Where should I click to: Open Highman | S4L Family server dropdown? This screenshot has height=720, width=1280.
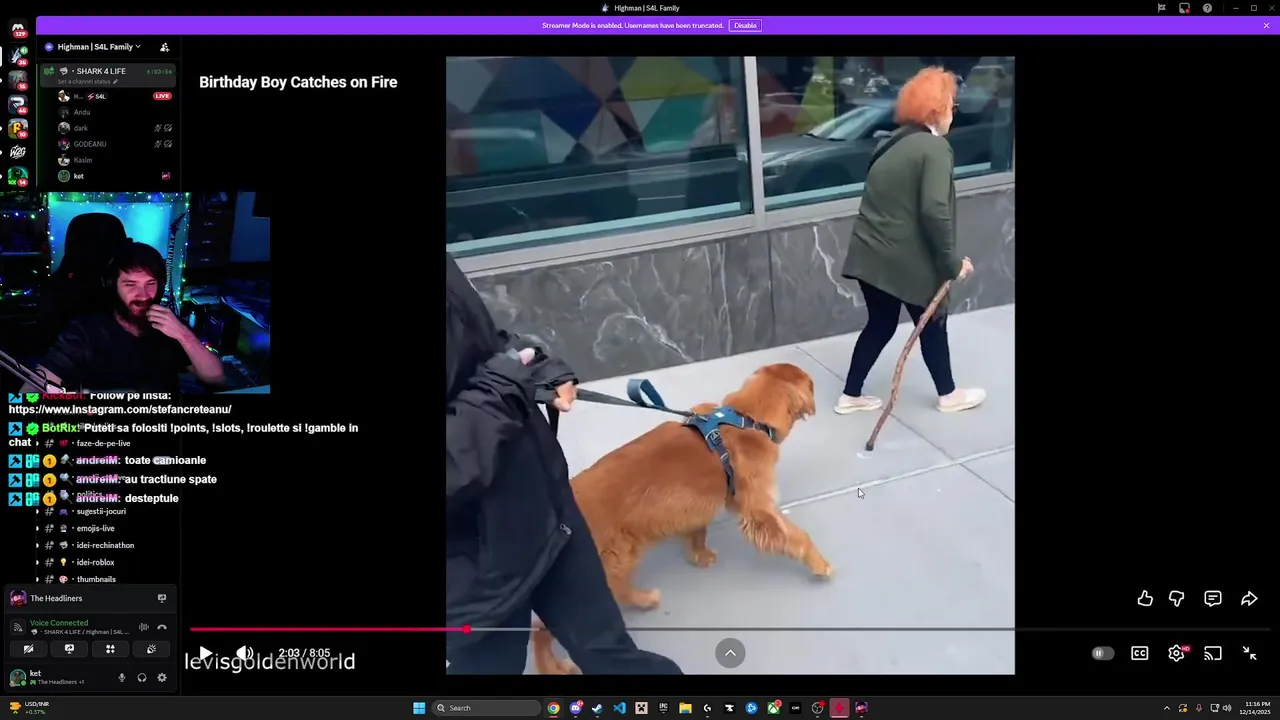98,47
